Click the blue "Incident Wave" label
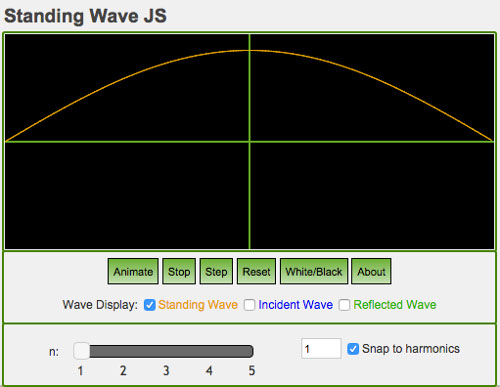This screenshot has height=387, width=500. point(296,305)
